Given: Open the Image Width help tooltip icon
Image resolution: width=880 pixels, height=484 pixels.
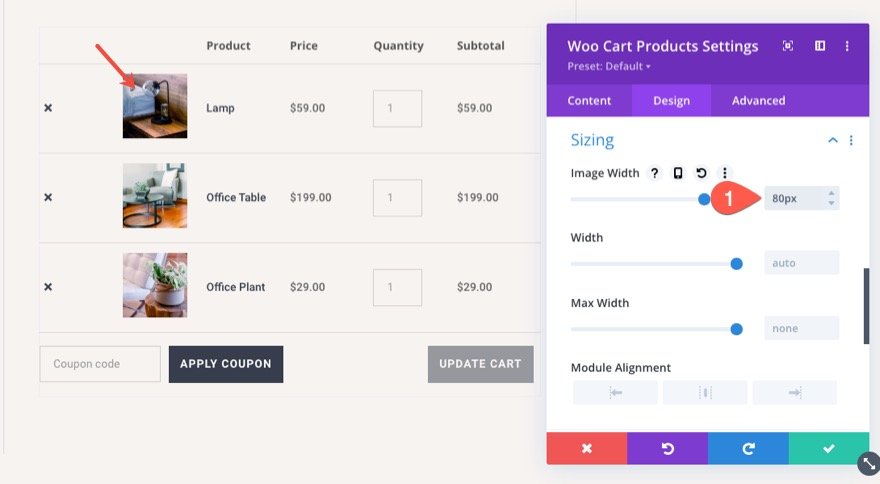Looking at the screenshot, I should click(x=655, y=173).
